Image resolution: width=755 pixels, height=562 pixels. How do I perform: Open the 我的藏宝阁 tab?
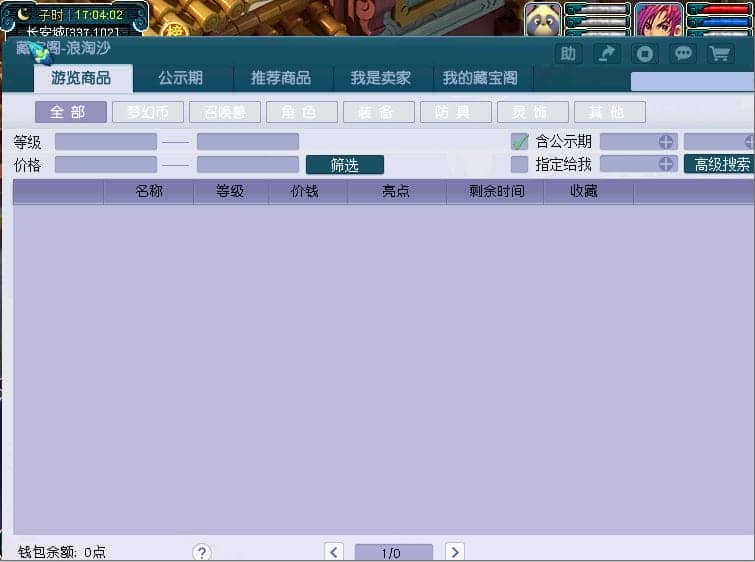click(x=482, y=78)
